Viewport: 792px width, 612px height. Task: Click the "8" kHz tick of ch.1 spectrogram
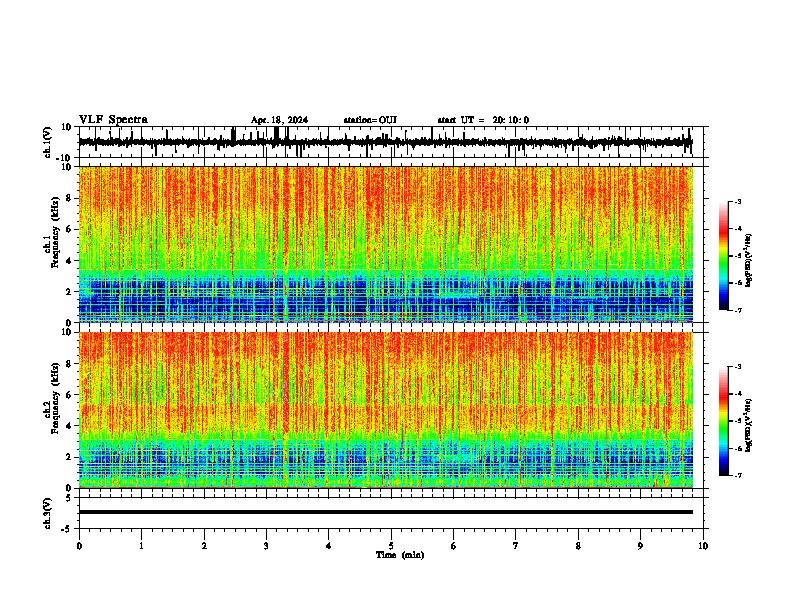point(70,198)
